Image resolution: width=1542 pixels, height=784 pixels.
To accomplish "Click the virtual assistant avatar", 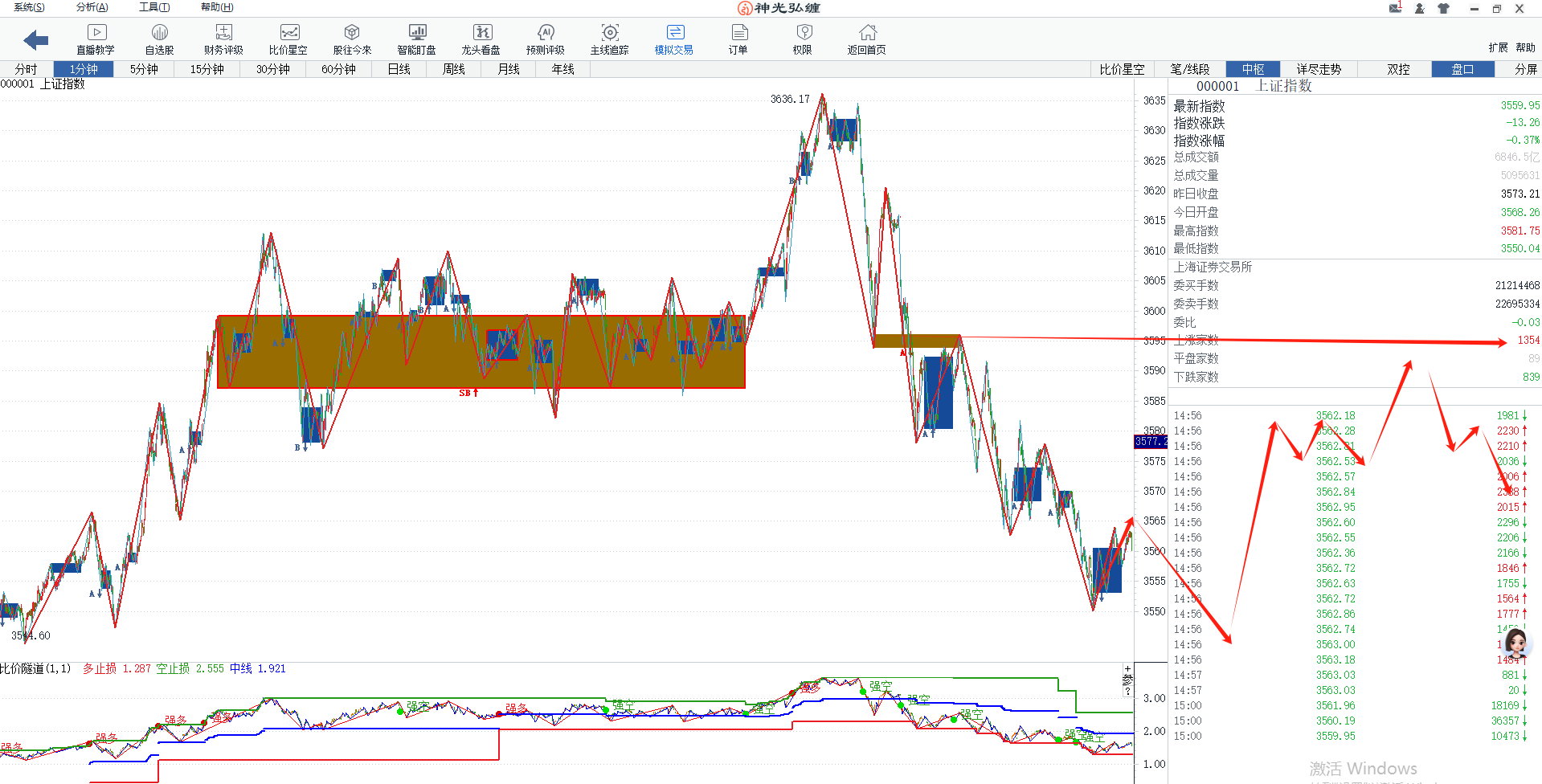I will click(x=1515, y=643).
